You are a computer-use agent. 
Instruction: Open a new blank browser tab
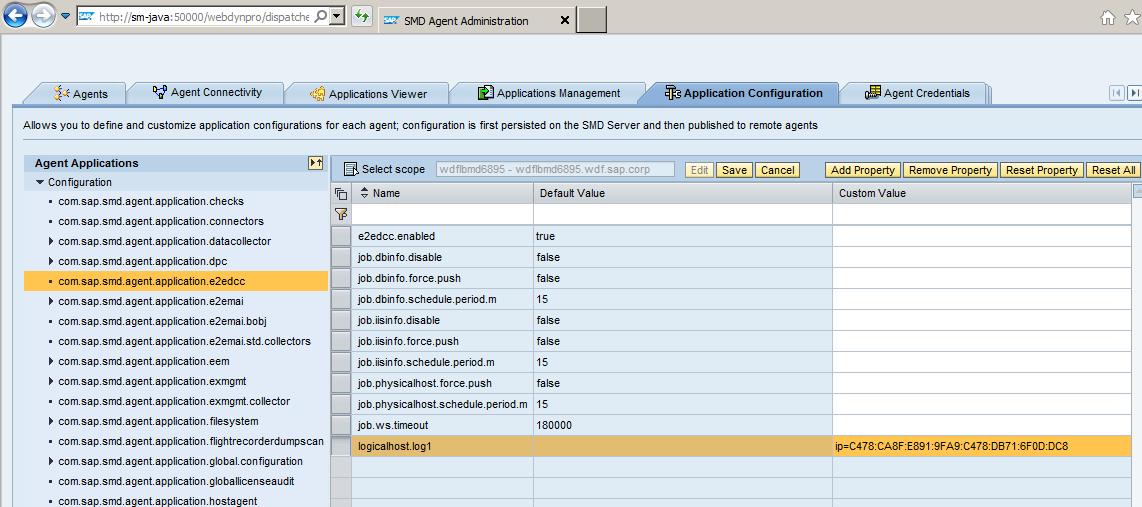tap(591, 20)
